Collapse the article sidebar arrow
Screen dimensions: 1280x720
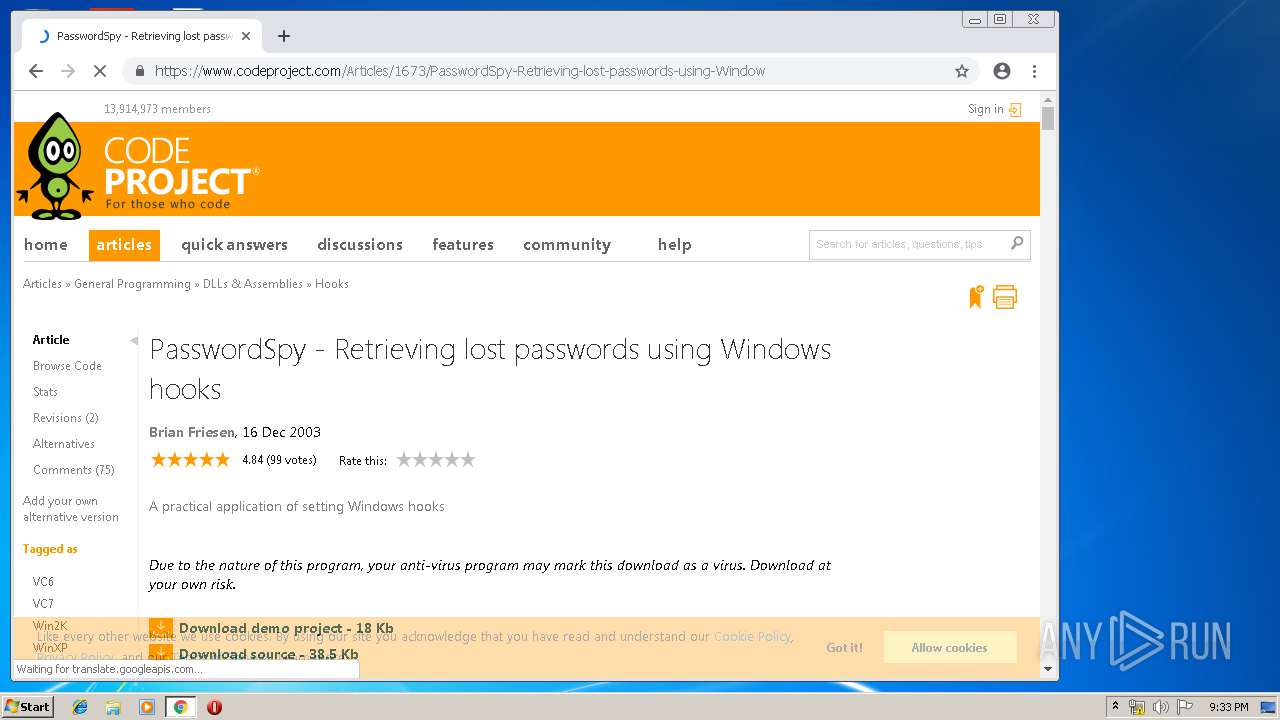(134, 341)
